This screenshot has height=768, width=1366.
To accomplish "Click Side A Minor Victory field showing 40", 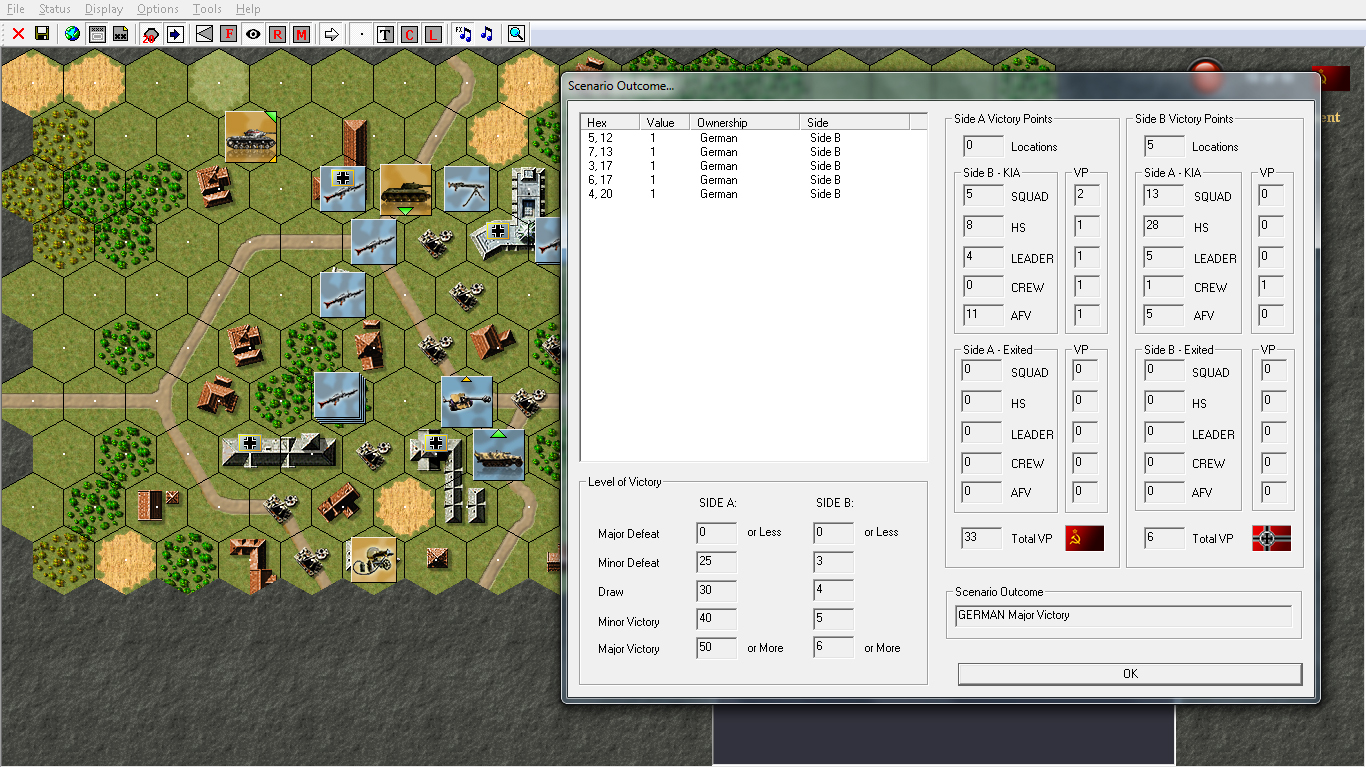I will tap(717, 620).
